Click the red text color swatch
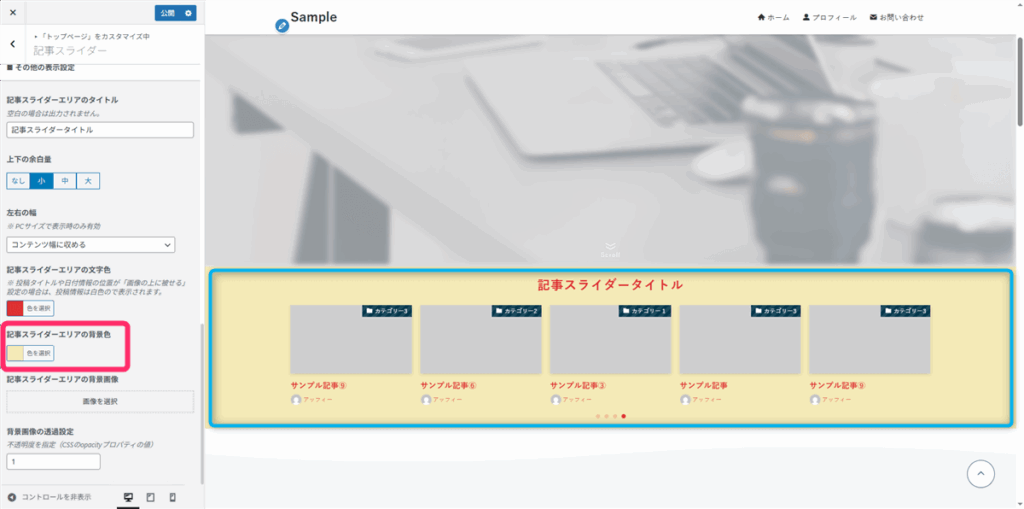The width and height of the screenshot is (1024, 509). pos(14,308)
